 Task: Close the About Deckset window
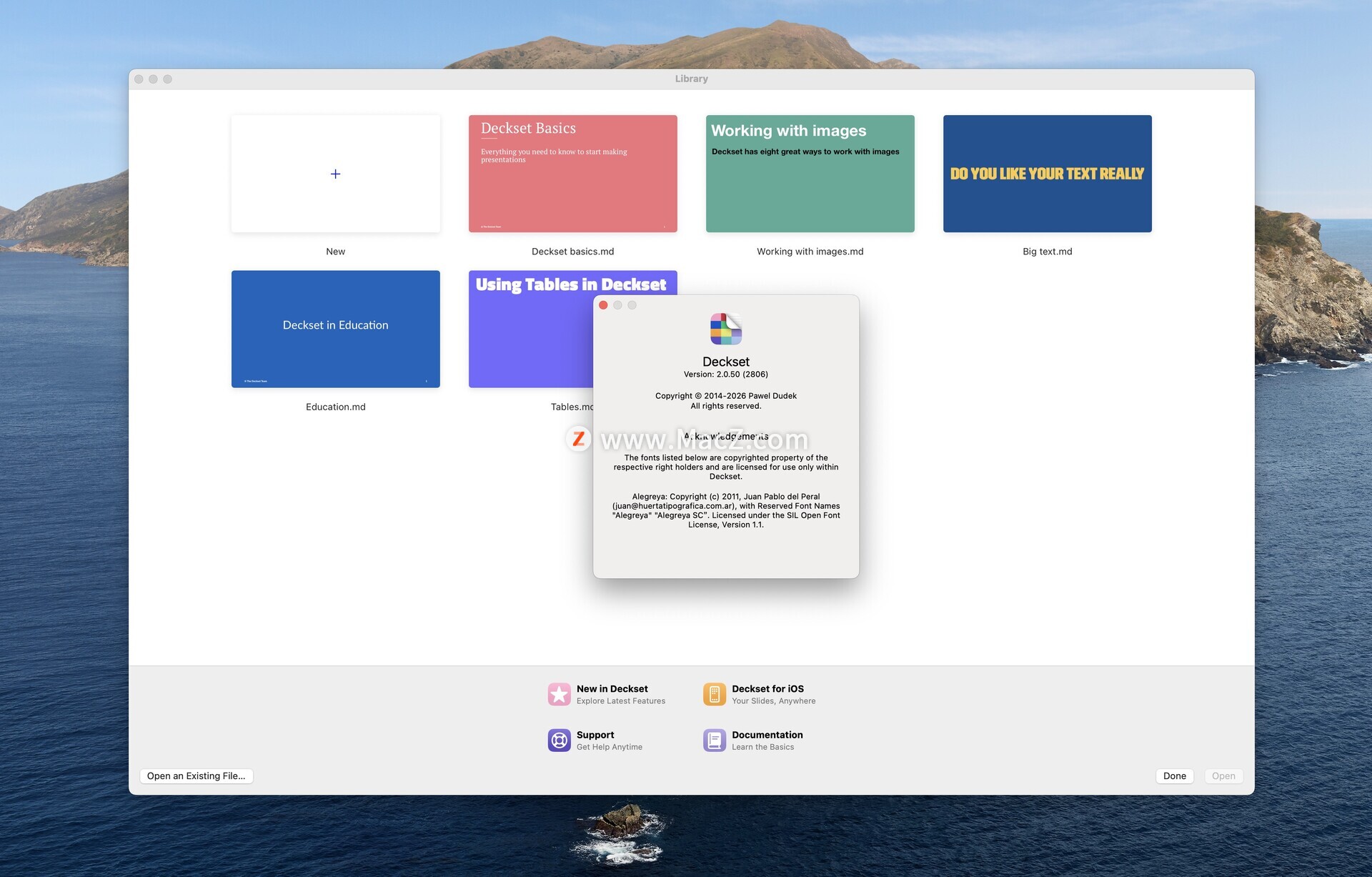pos(603,305)
